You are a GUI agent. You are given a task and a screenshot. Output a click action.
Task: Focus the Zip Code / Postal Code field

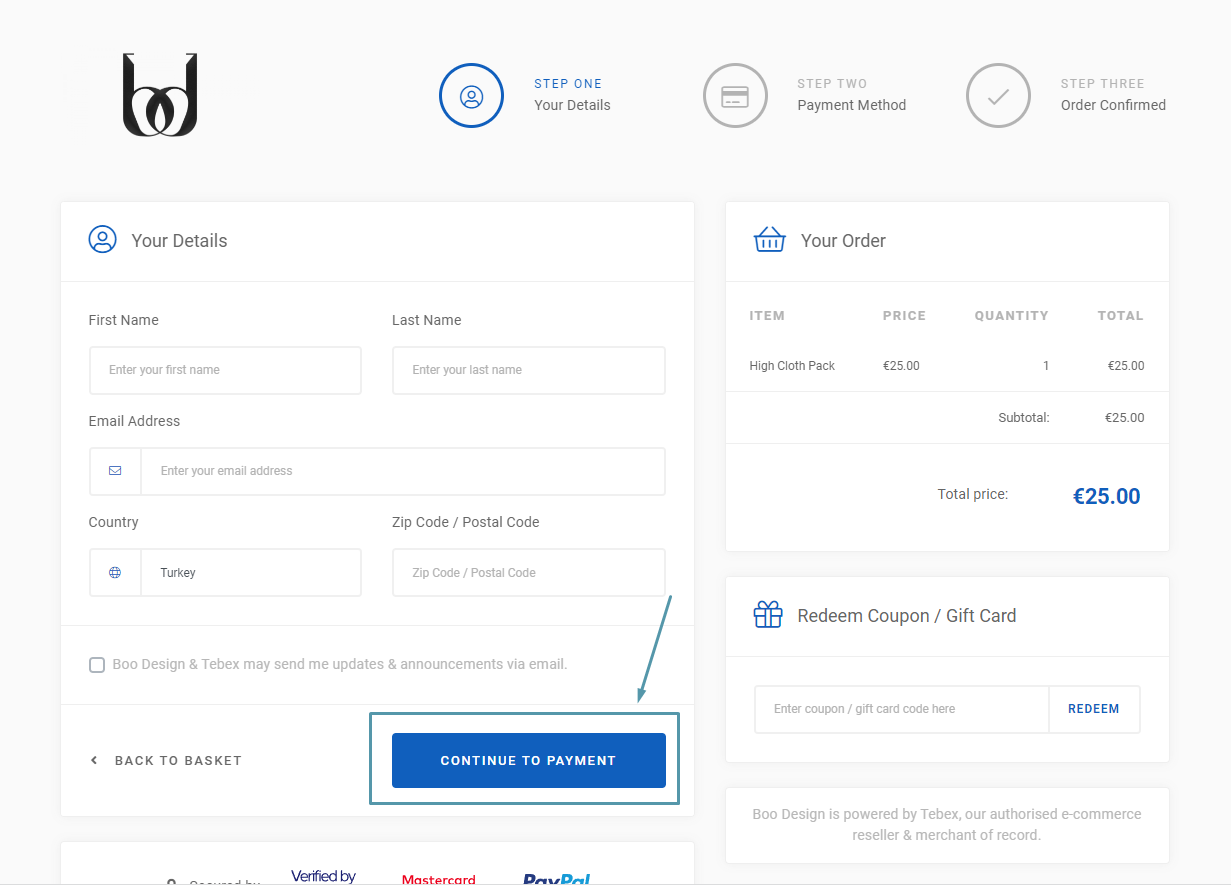[528, 573]
